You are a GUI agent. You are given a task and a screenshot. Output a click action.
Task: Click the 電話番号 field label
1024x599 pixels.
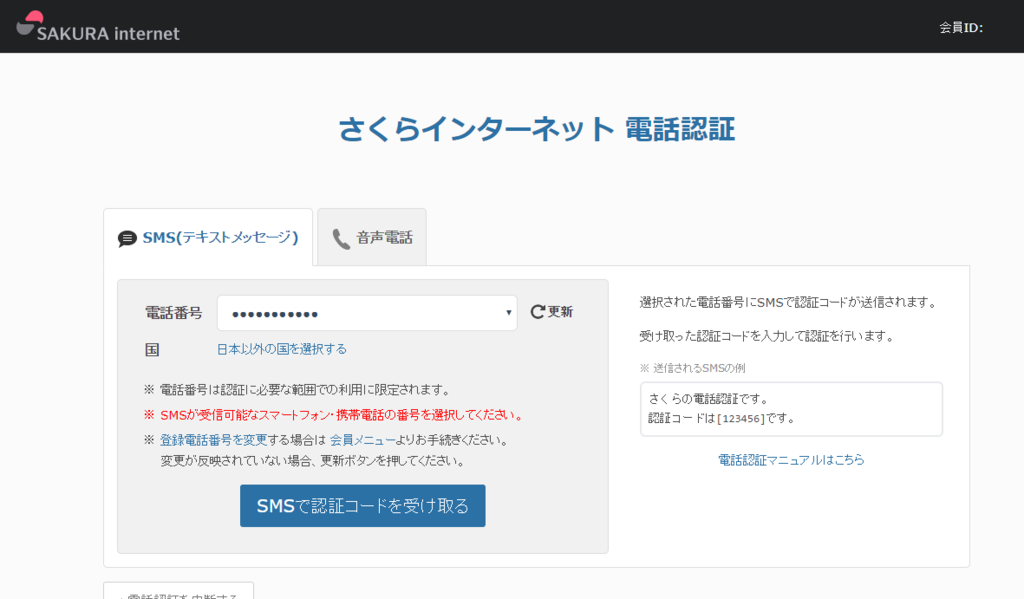coord(173,313)
